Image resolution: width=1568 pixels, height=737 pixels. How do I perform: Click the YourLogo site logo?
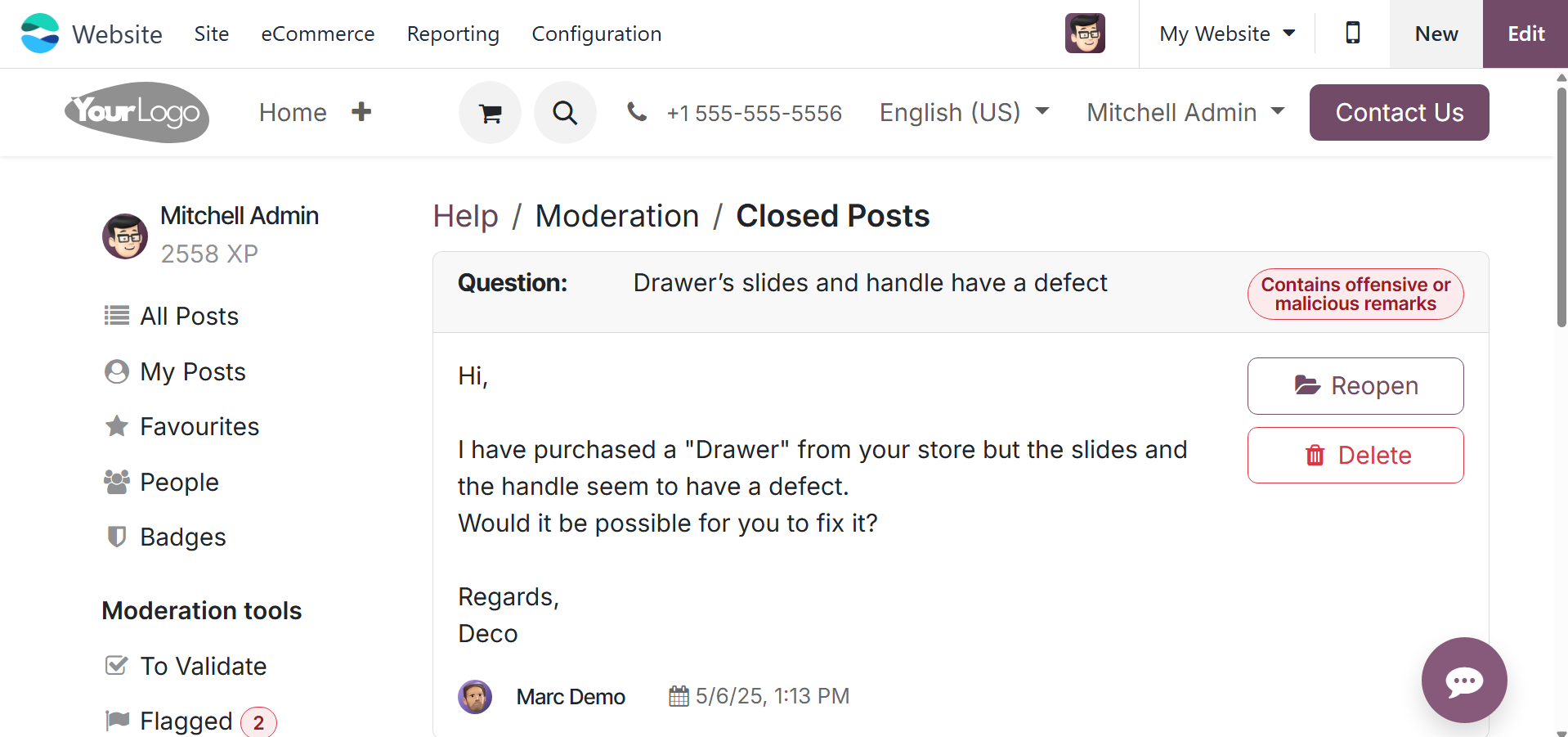tap(137, 112)
